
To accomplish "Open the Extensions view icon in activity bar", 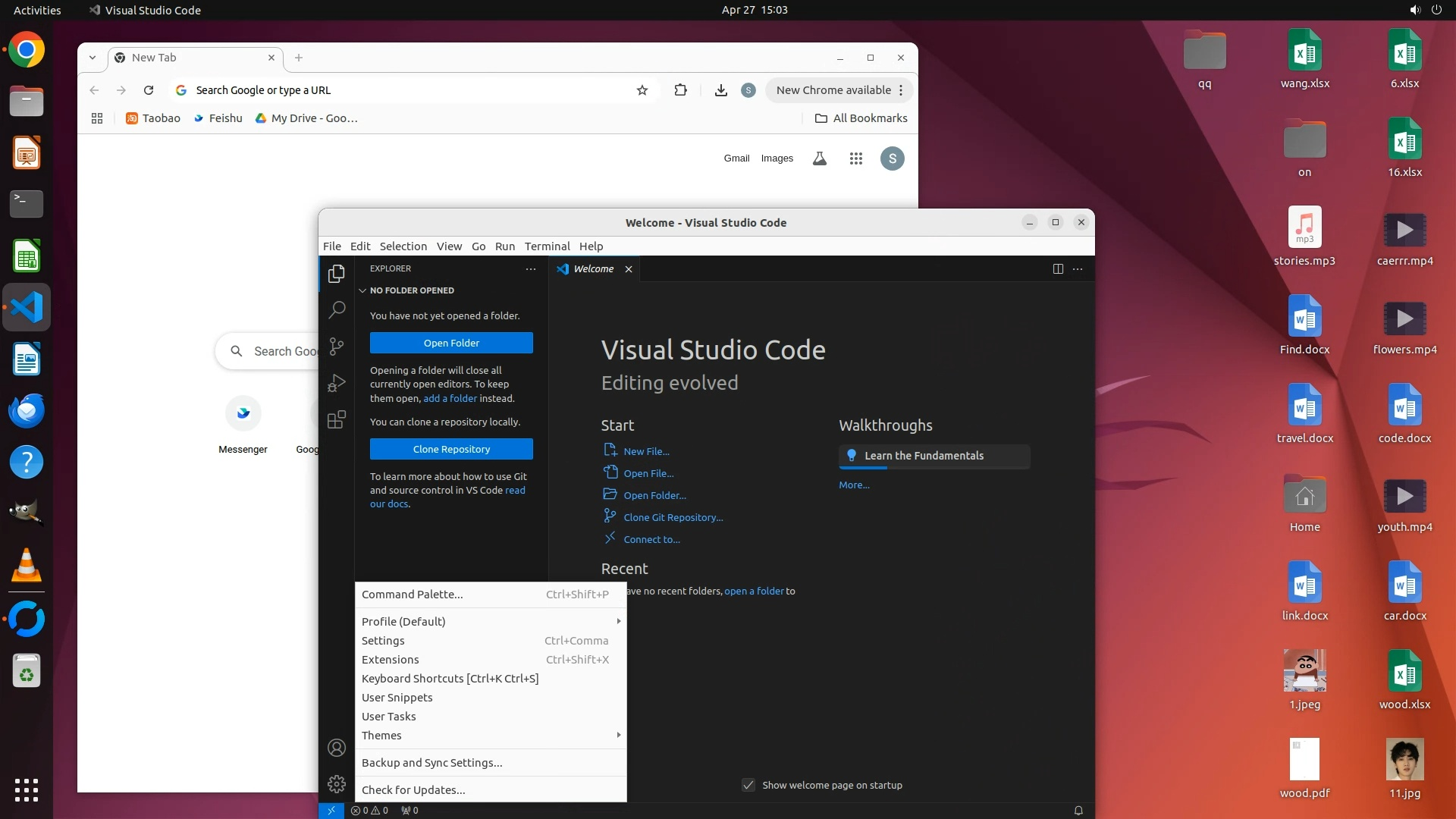I will click(337, 419).
